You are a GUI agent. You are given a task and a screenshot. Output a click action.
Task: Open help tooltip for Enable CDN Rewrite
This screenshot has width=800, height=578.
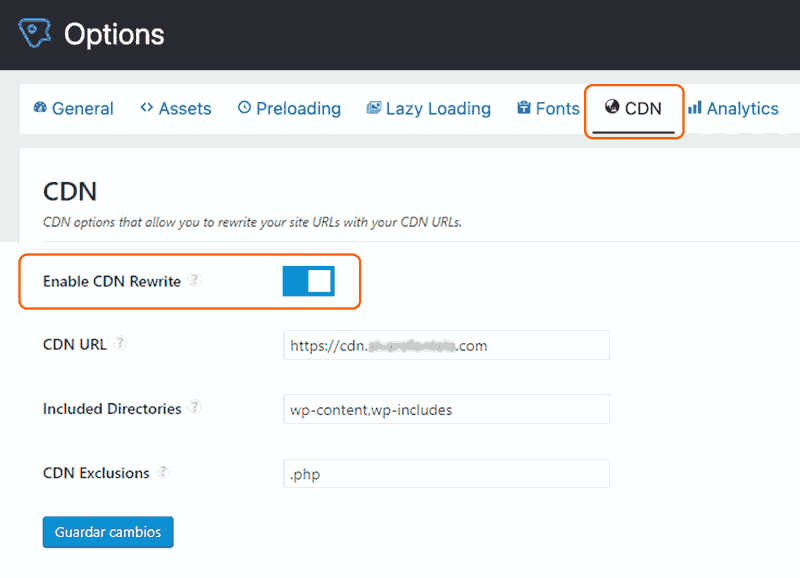pos(195,281)
